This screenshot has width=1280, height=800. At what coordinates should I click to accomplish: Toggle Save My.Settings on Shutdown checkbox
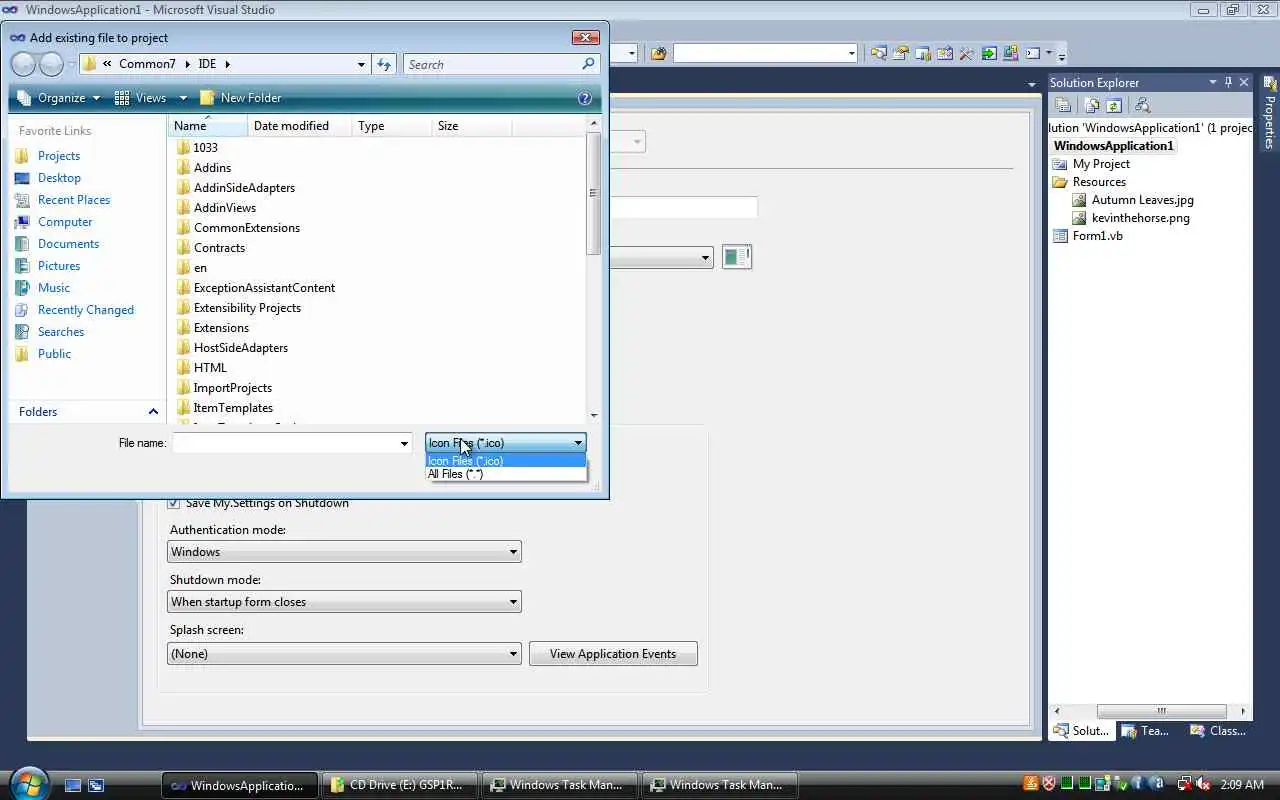pos(174,503)
